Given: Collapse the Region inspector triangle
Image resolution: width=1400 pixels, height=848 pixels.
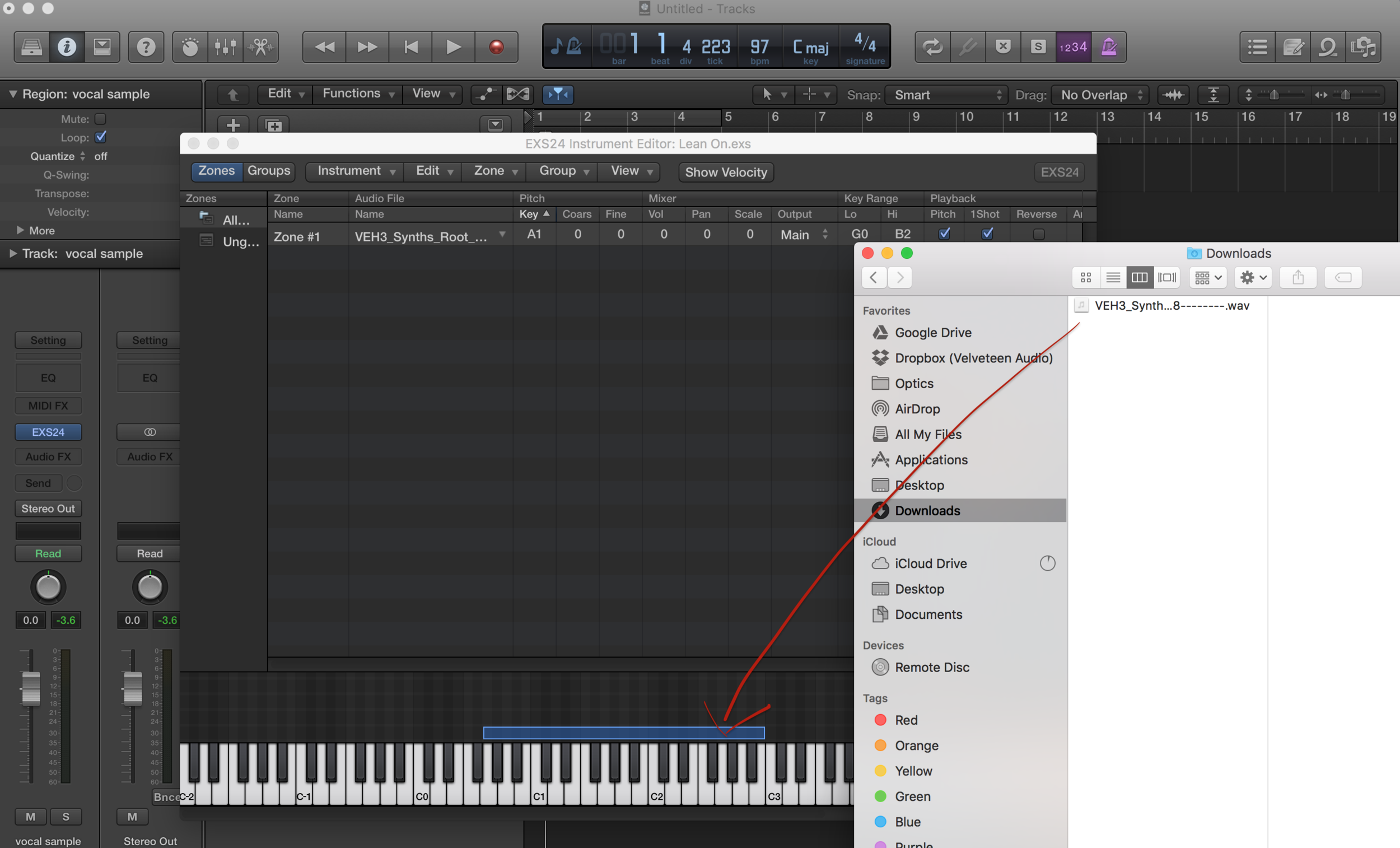Looking at the screenshot, I should (x=12, y=94).
